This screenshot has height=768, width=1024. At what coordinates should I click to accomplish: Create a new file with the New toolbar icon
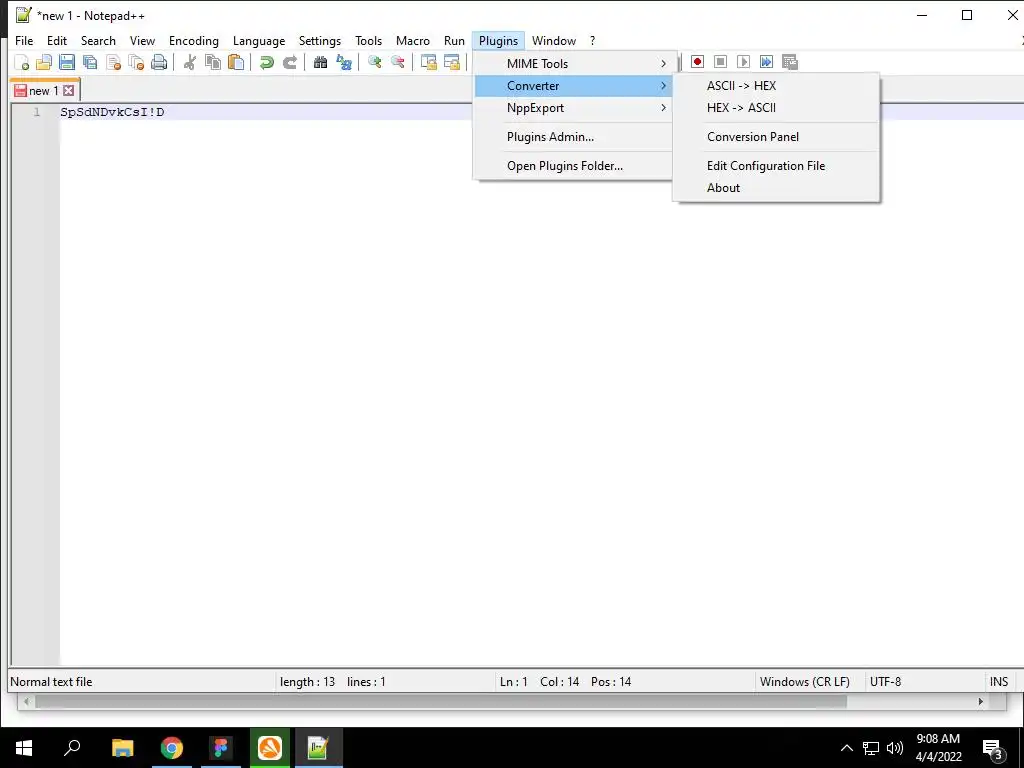22,63
